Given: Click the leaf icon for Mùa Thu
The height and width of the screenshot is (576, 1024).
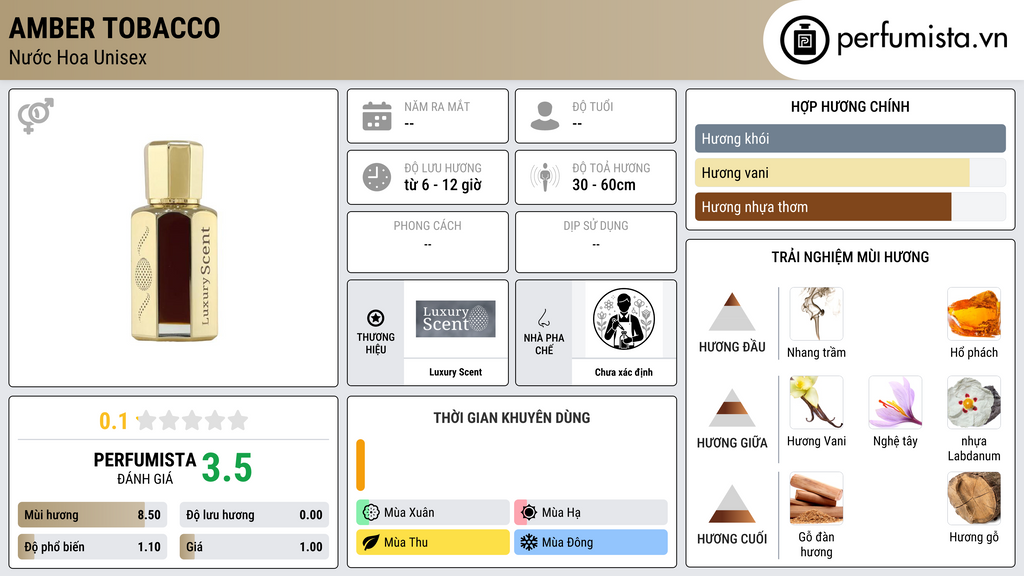Looking at the screenshot, I should (371, 542).
